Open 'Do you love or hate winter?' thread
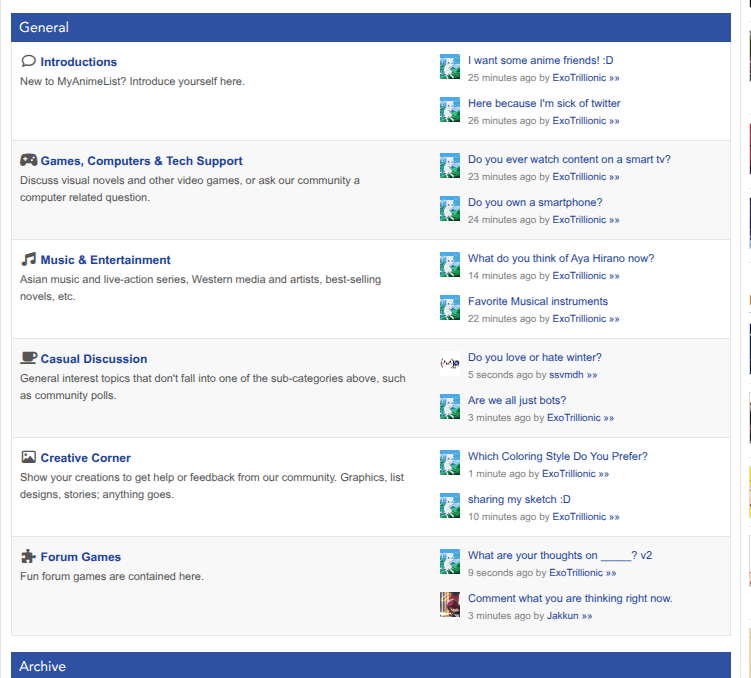The image size is (751, 678). (x=534, y=357)
